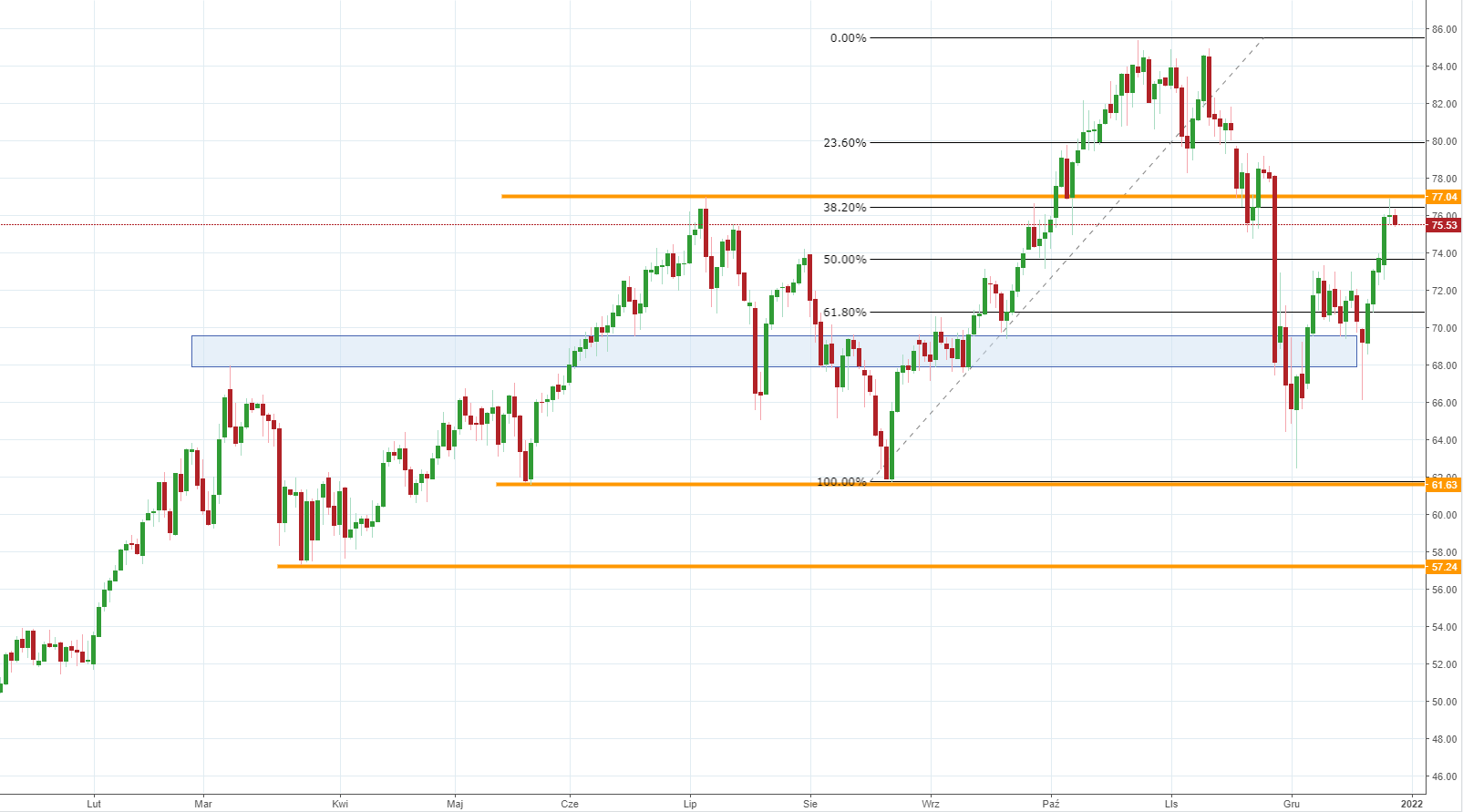Select the orange resistance line at 77.04
Image resolution: width=1463 pixels, height=812 pixels.
(963, 196)
